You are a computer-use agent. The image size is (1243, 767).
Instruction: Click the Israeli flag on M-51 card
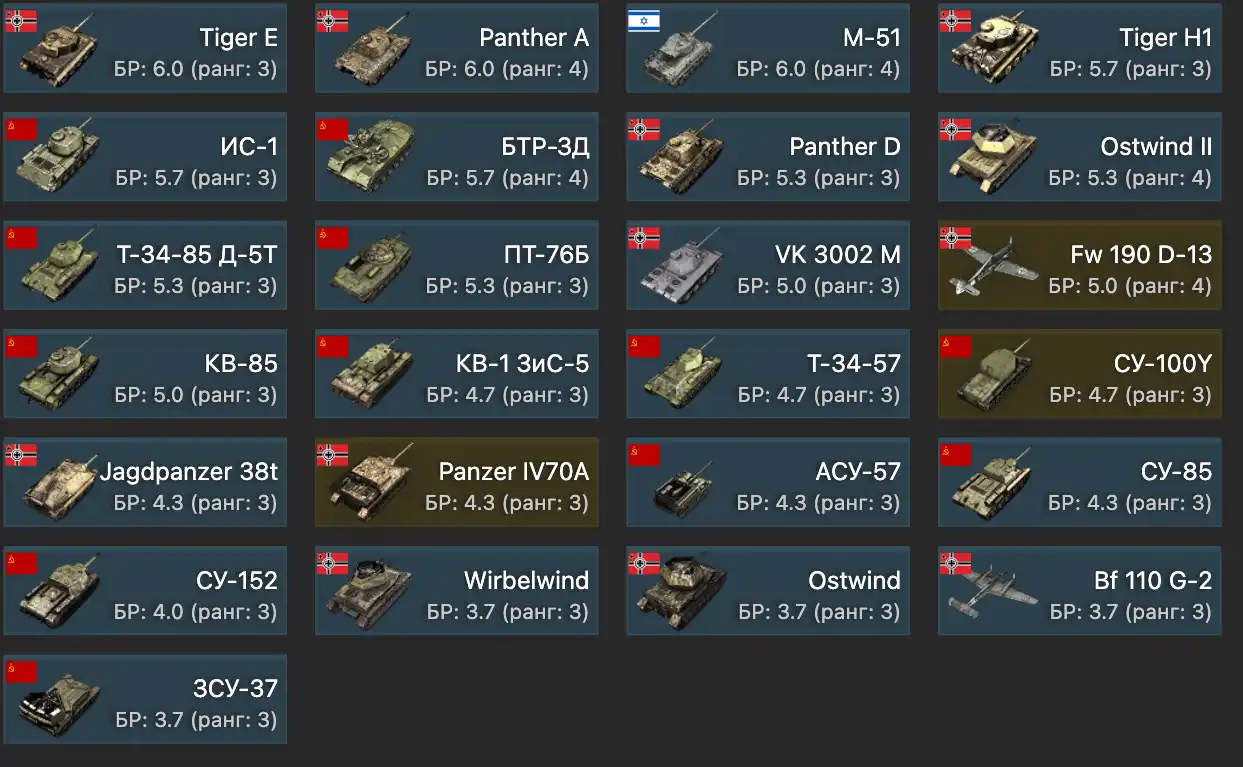643,21
